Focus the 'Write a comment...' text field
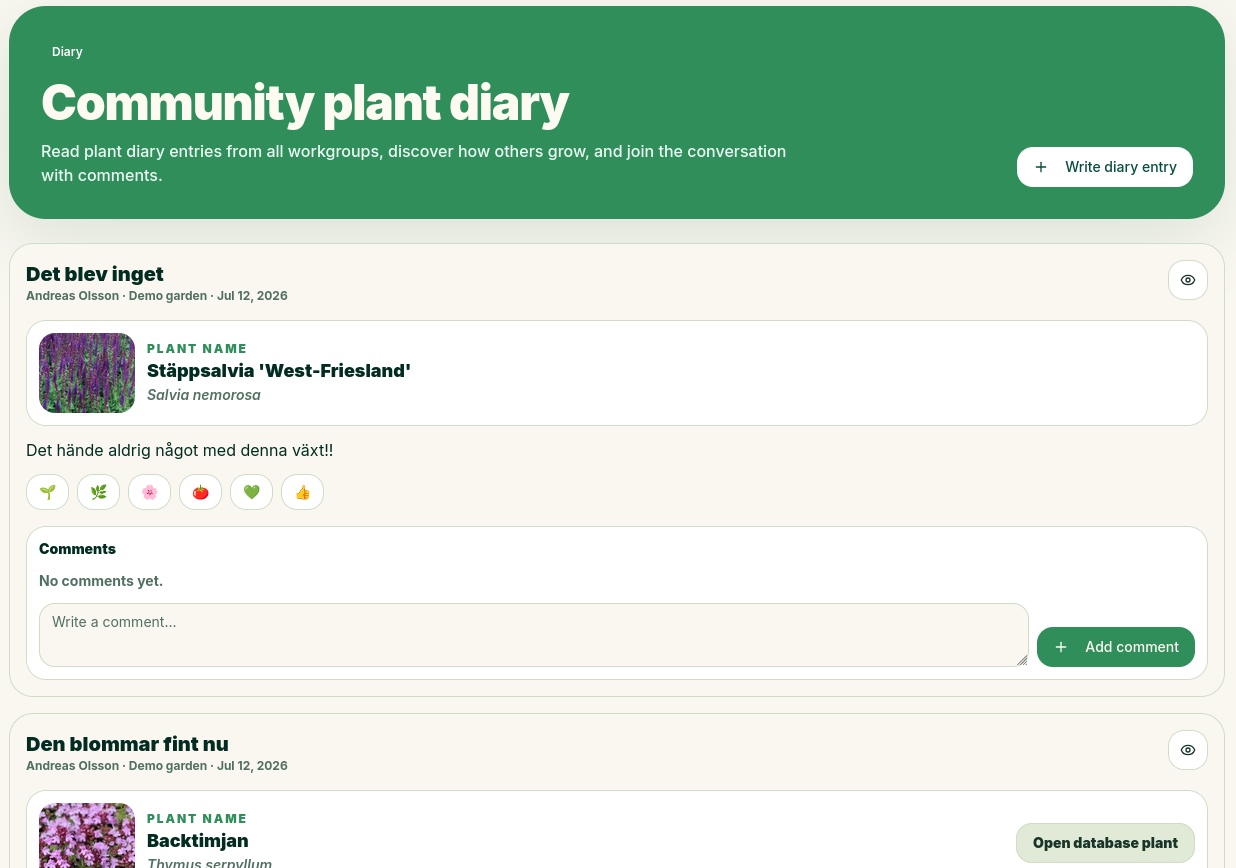The width and height of the screenshot is (1236, 868). 534,635
